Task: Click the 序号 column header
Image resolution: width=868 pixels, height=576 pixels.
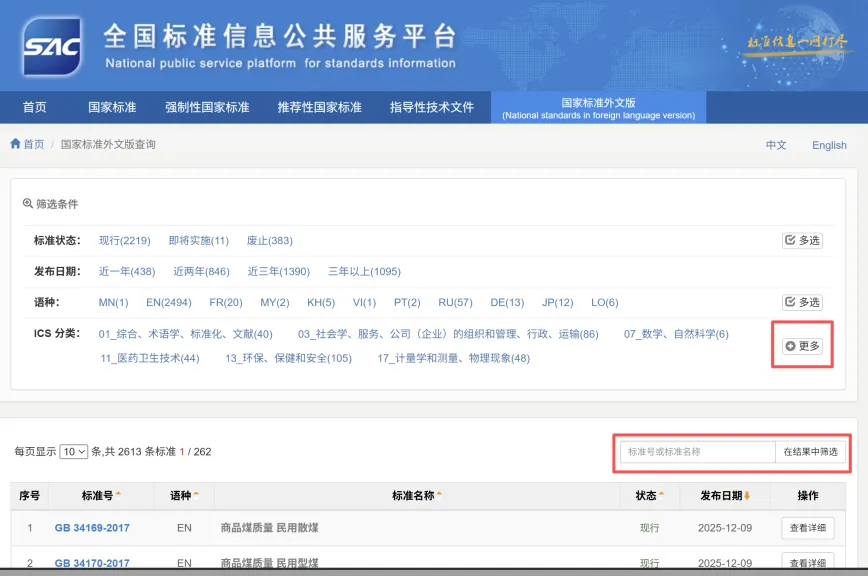Action: 29,495
